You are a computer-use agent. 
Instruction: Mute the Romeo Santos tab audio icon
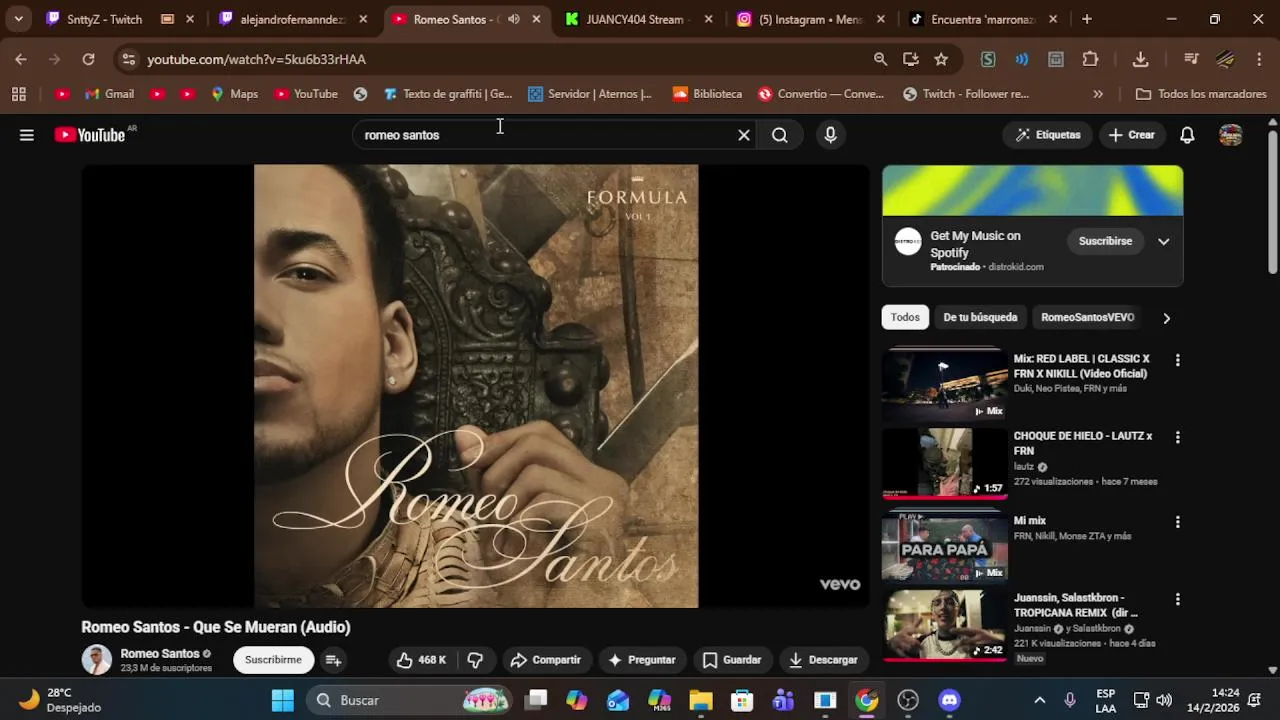514,19
